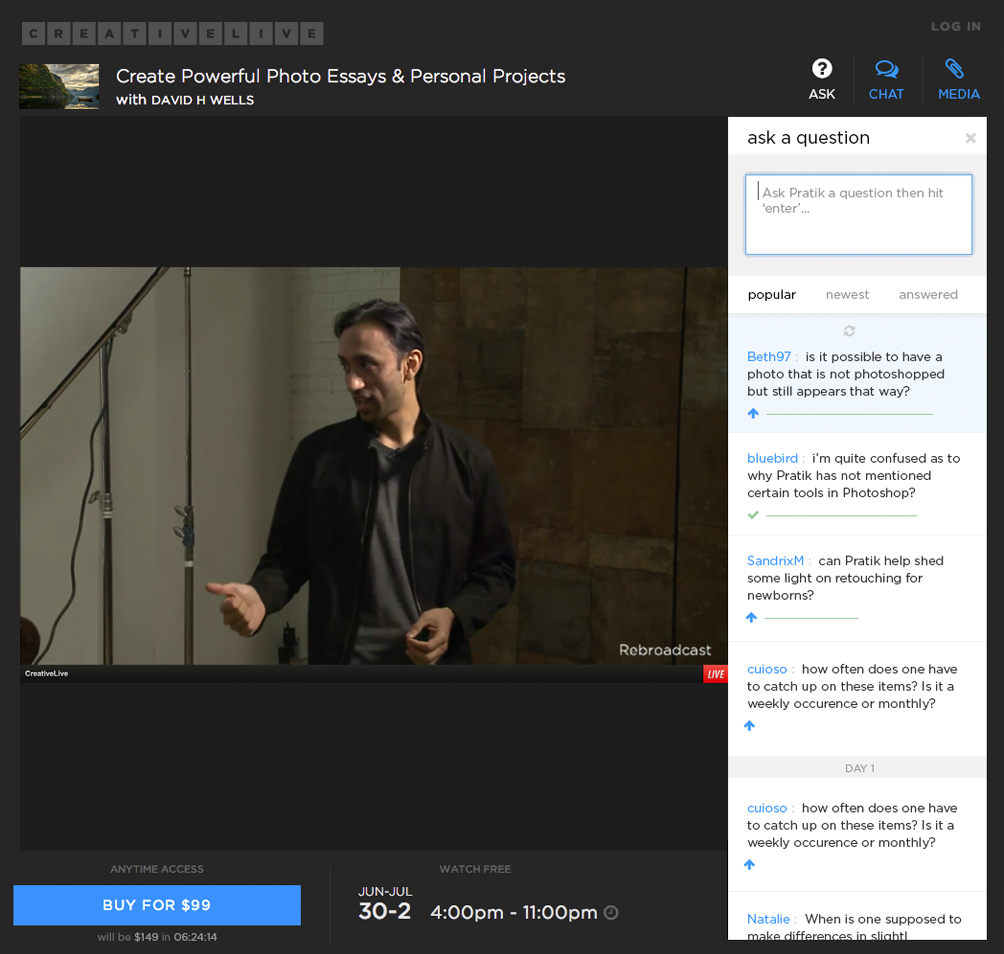Viewport: 1004px width, 954px height.
Task: Switch to the newest questions tab
Action: tap(847, 295)
